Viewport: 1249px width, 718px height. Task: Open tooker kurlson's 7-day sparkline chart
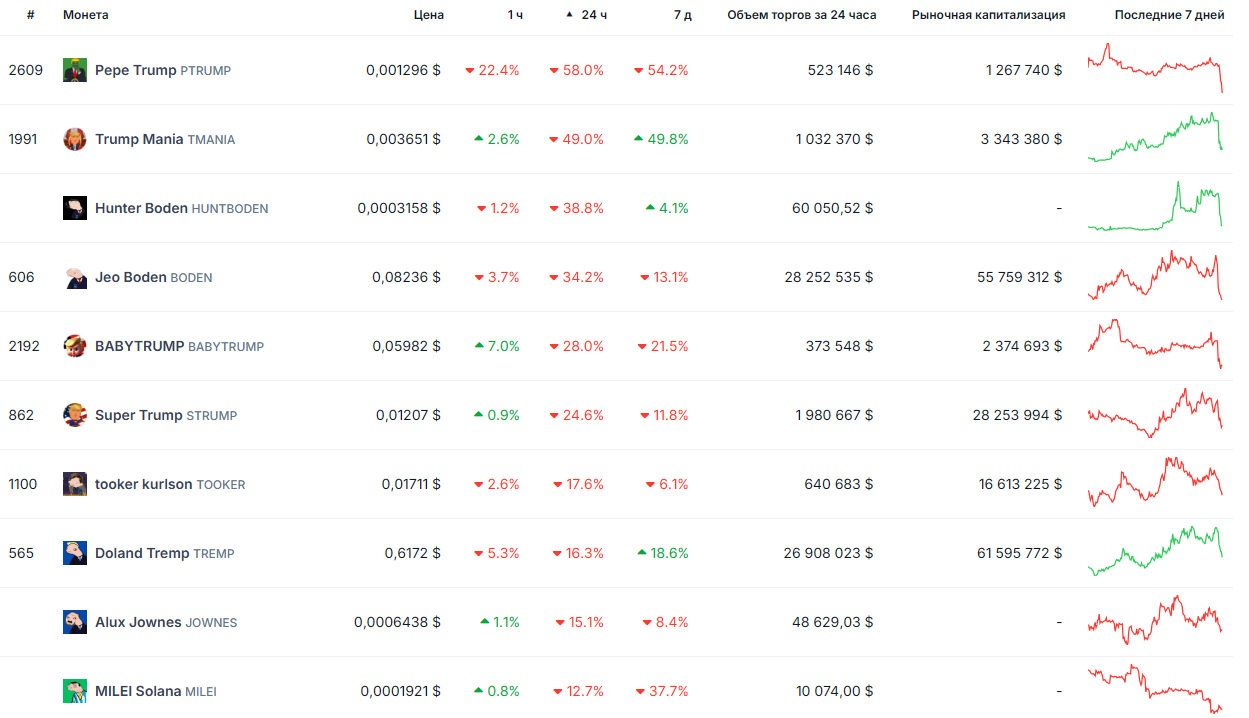coord(1155,482)
